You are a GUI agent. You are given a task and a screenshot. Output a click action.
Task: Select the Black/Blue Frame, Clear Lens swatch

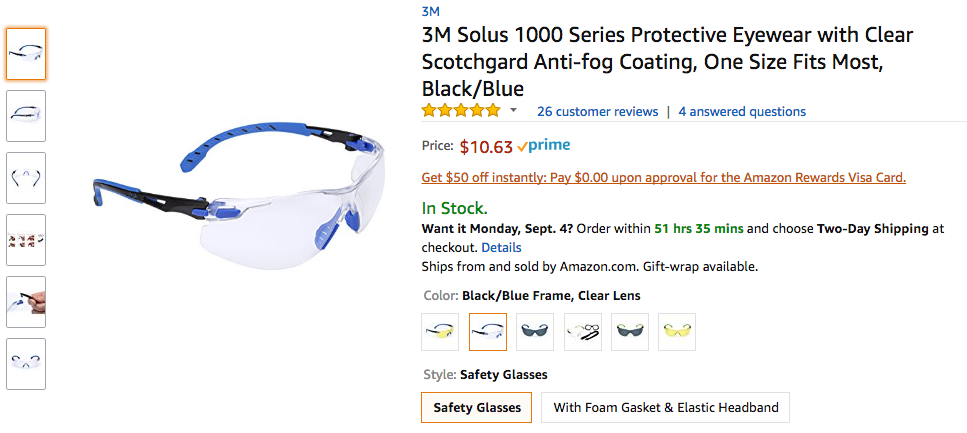[x=488, y=332]
